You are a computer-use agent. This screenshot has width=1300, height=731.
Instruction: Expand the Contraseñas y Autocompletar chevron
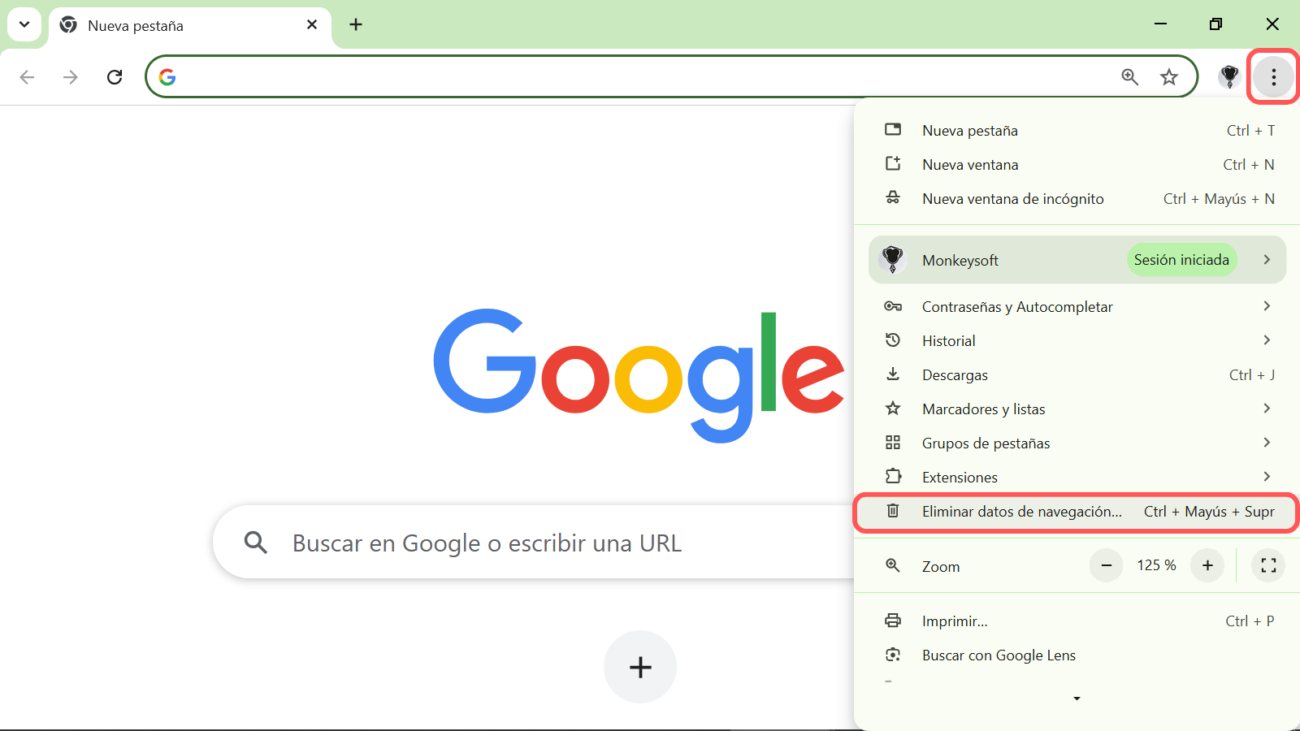[1267, 306]
